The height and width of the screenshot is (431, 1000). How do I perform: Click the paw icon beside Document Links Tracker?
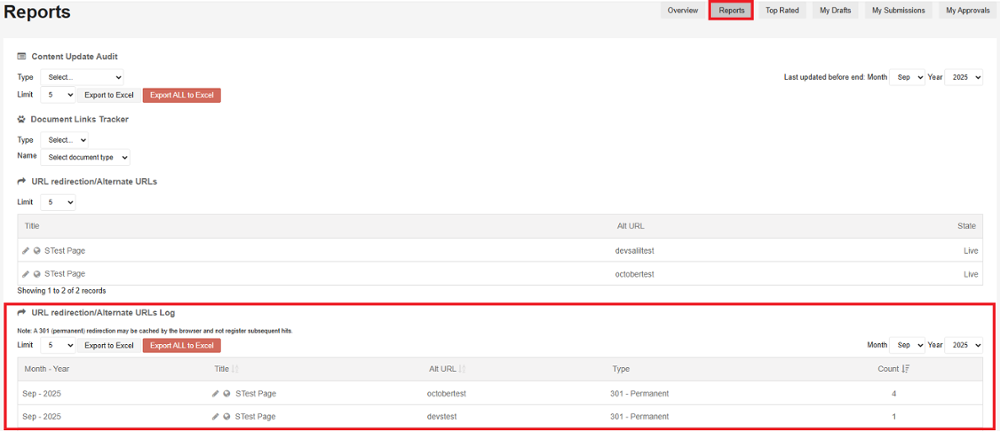point(22,119)
